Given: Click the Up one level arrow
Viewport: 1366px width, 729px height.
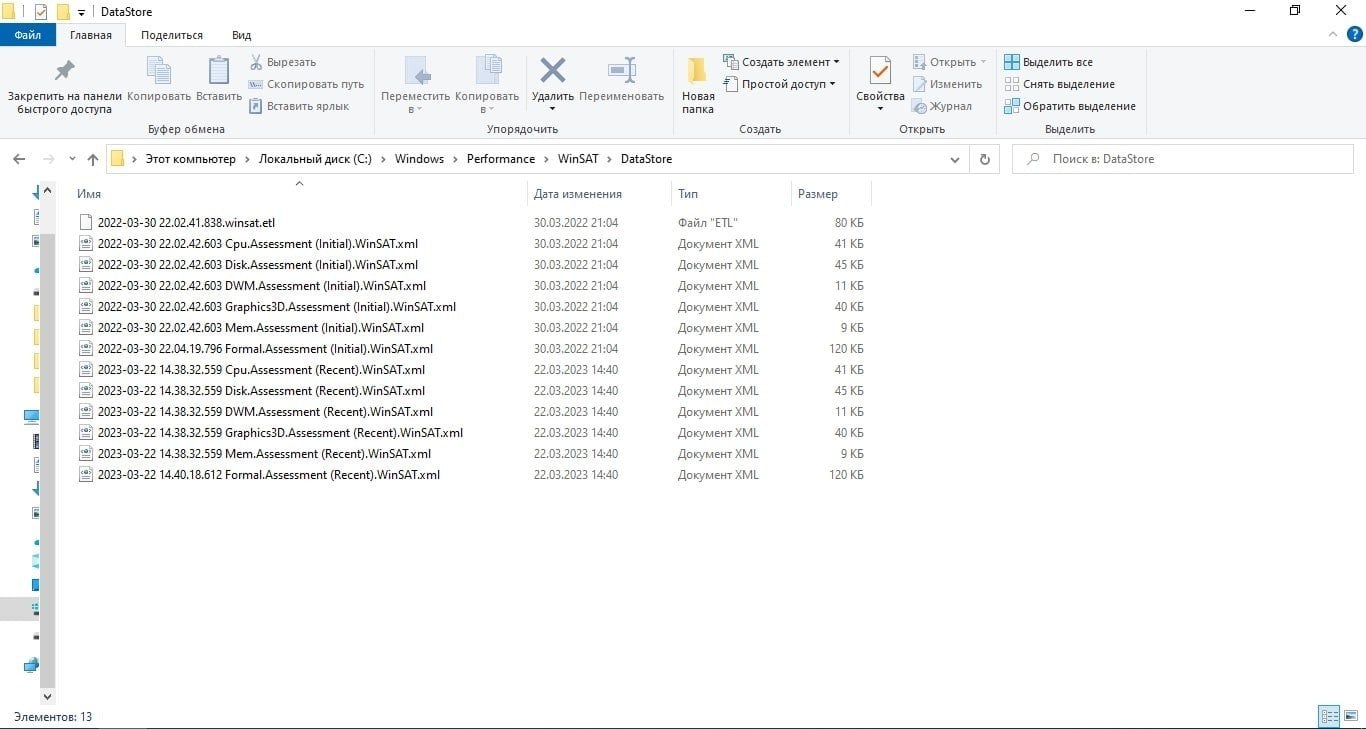Looking at the screenshot, I should coord(93,159).
